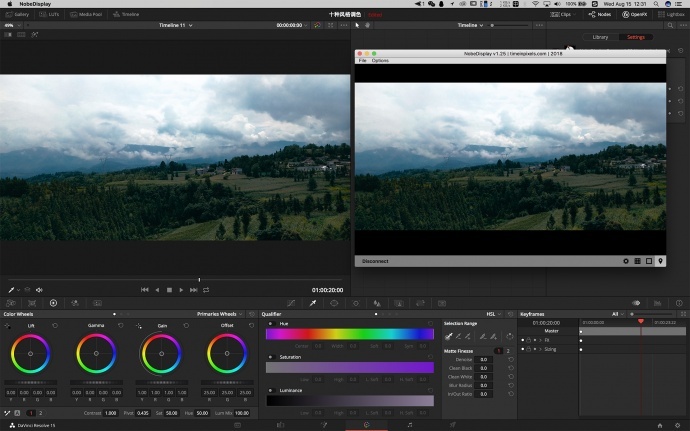This screenshot has width=690, height=431.
Task: Open the Power Window palette
Action: 334,303
